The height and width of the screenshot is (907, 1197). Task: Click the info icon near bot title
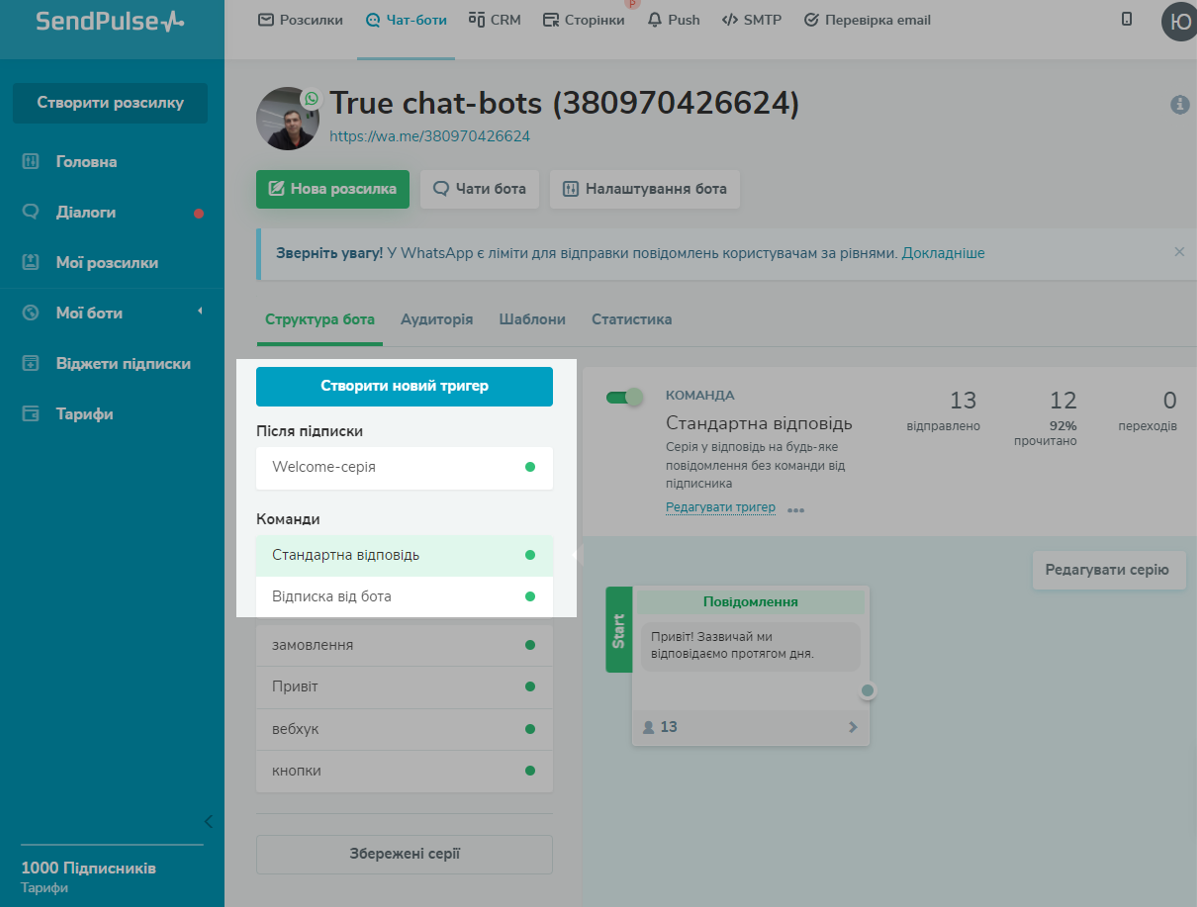pyautogui.click(x=1179, y=105)
